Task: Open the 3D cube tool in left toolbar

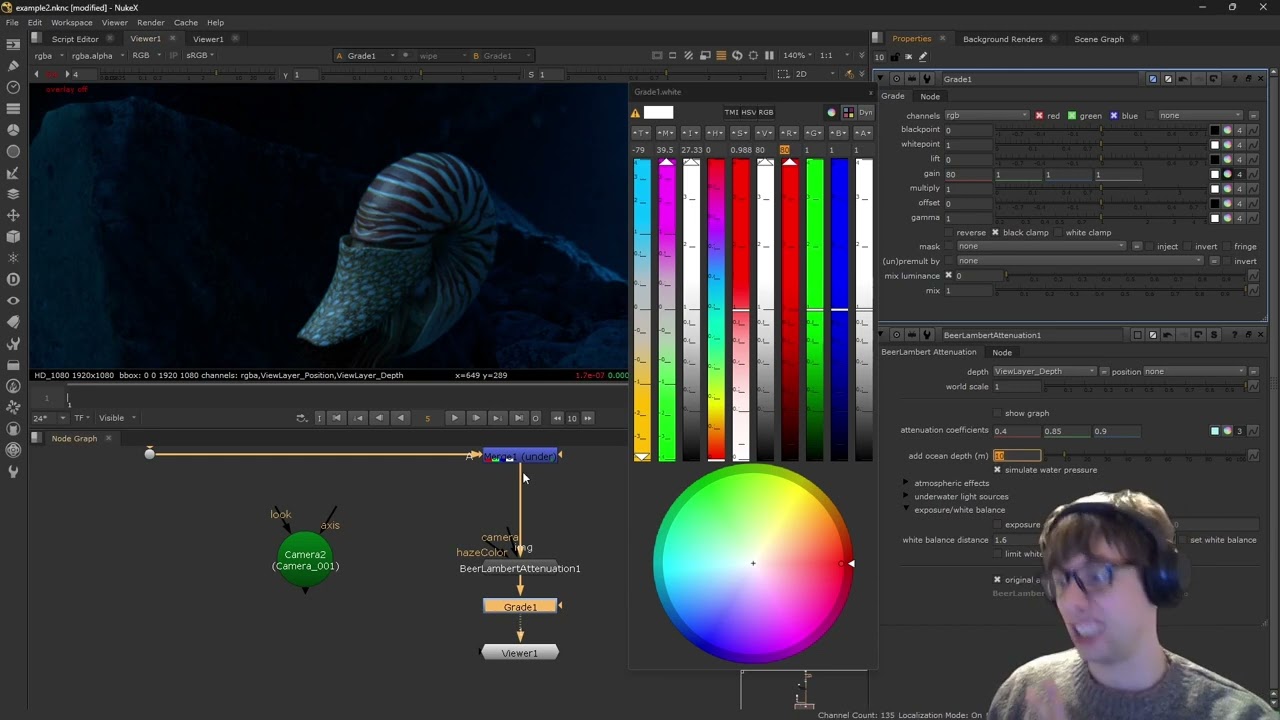Action: (x=13, y=237)
